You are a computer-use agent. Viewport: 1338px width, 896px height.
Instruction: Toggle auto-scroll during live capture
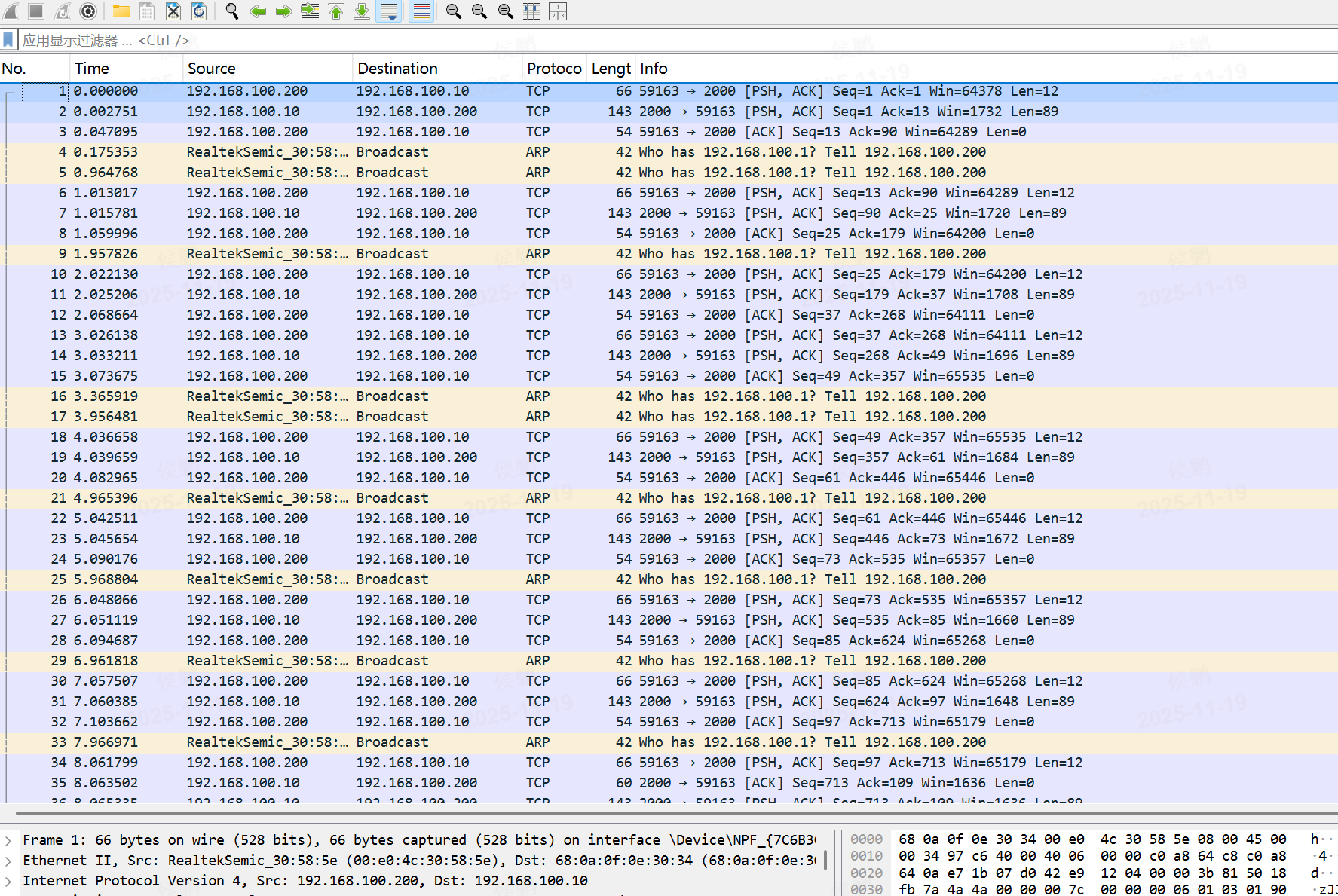389,11
